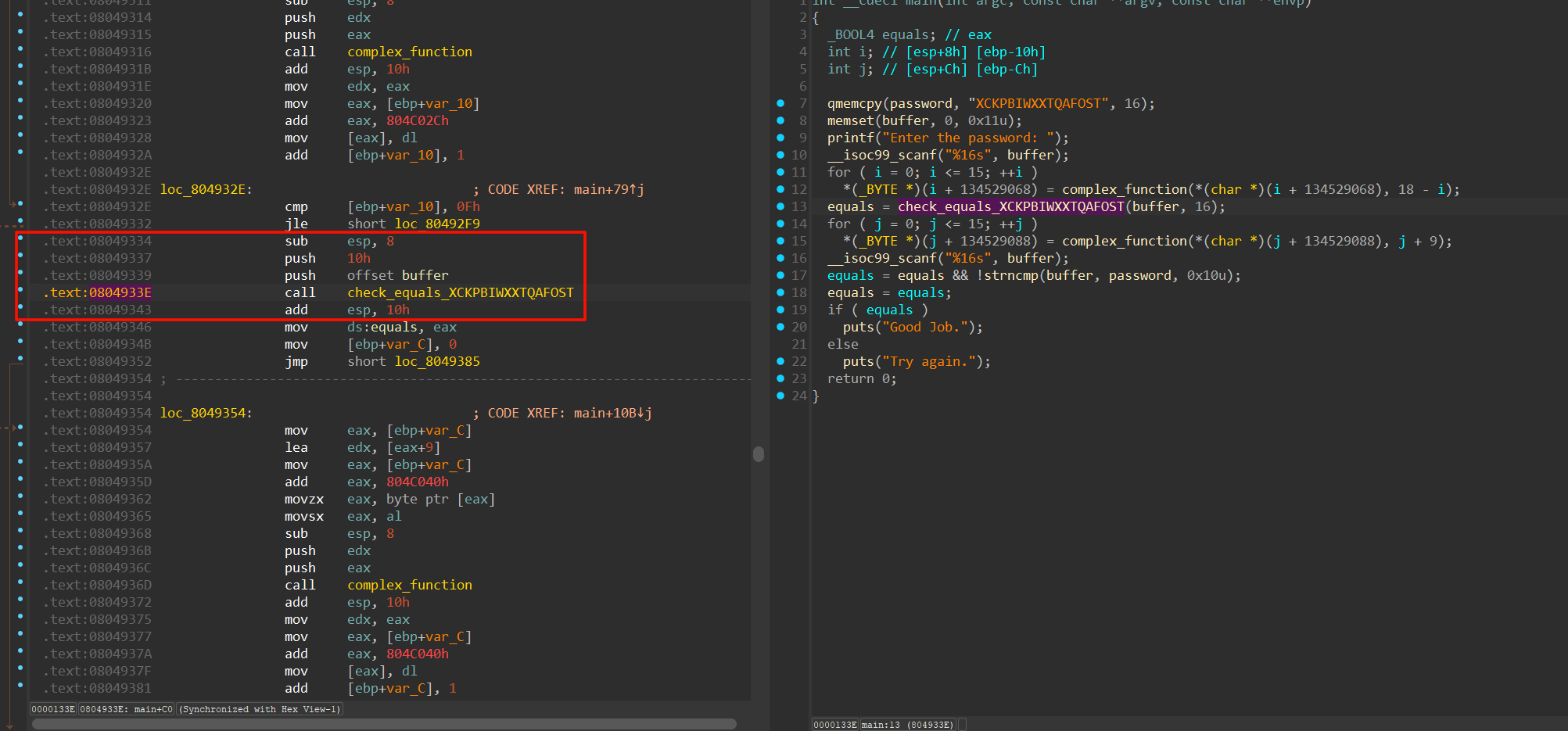Click the 804C02Ch constant at 08049323
Image resolution: width=1568 pixels, height=731 pixels.
point(418,120)
